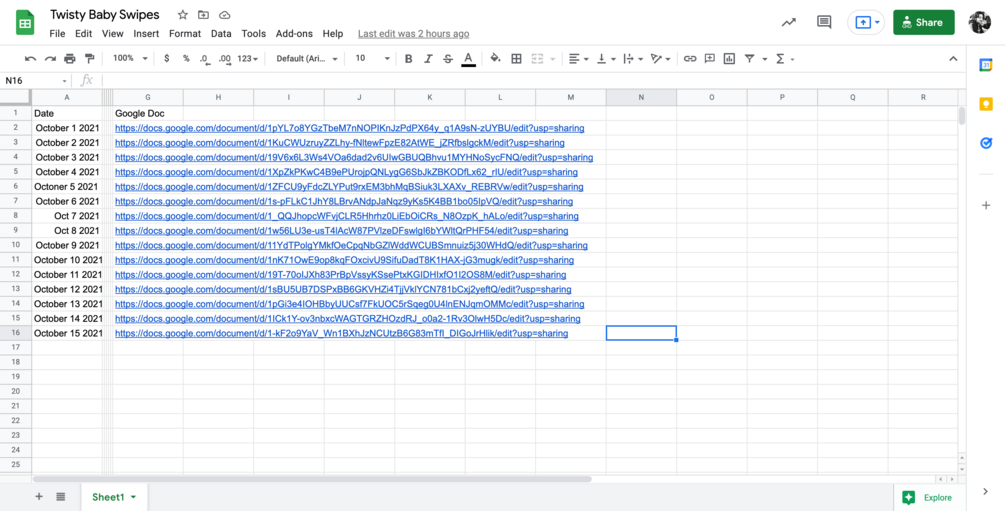This screenshot has height=511, width=1005.
Task: Open the fill color picker
Action: click(495, 58)
